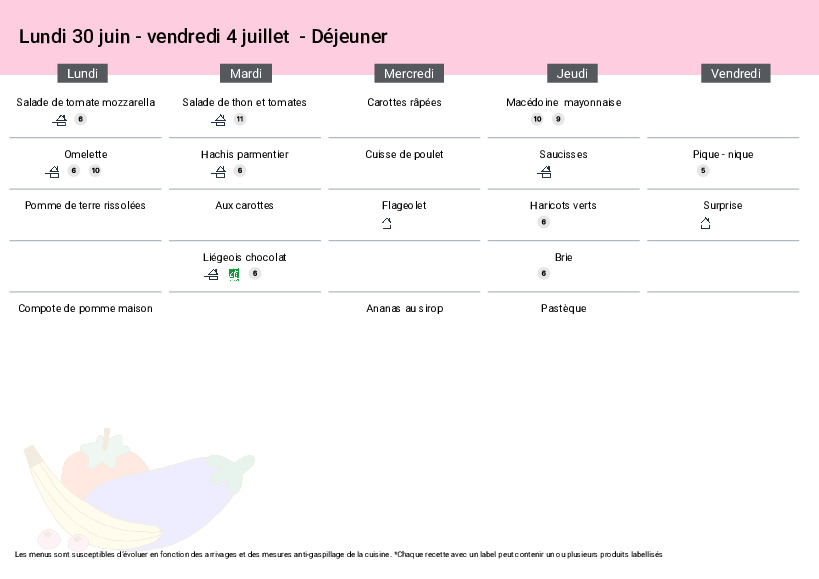
Task: Click the homemade icon under Liégeois chocolat
Action: point(212,274)
